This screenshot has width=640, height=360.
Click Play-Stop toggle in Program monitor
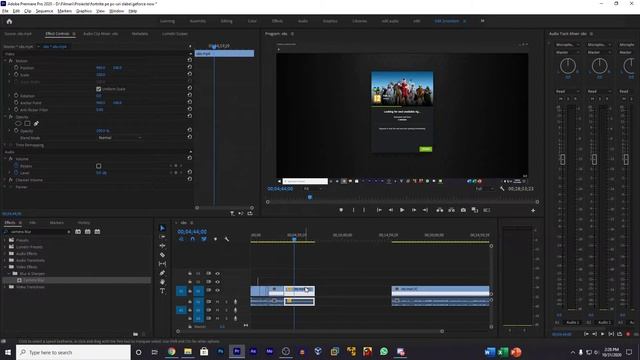click(x=402, y=210)
